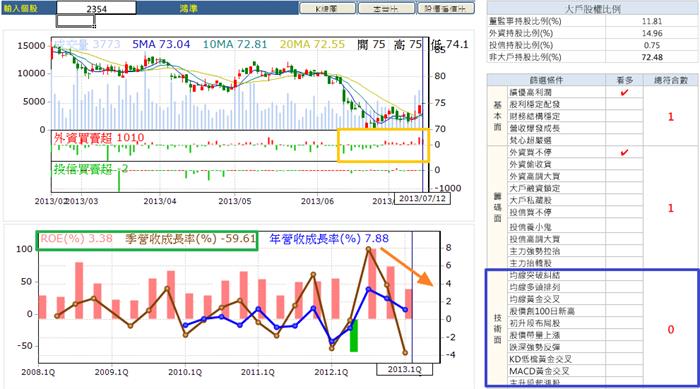Click the 年營收成長率(%) 7.88 label
This screenshot has width=700, height=389.
pyautogui.click(x=329, y=238)
